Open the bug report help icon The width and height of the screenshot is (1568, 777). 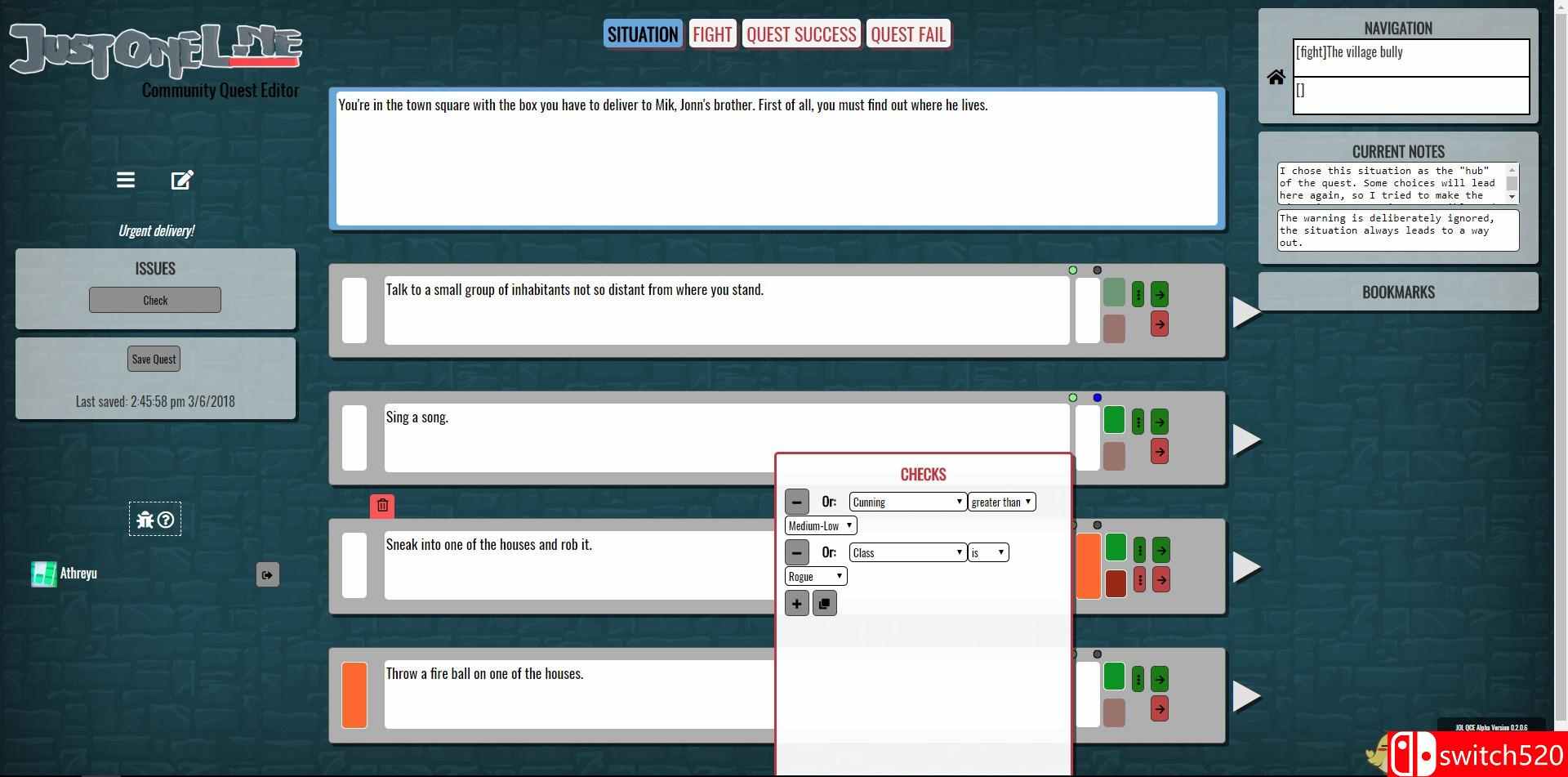(155, 520)
